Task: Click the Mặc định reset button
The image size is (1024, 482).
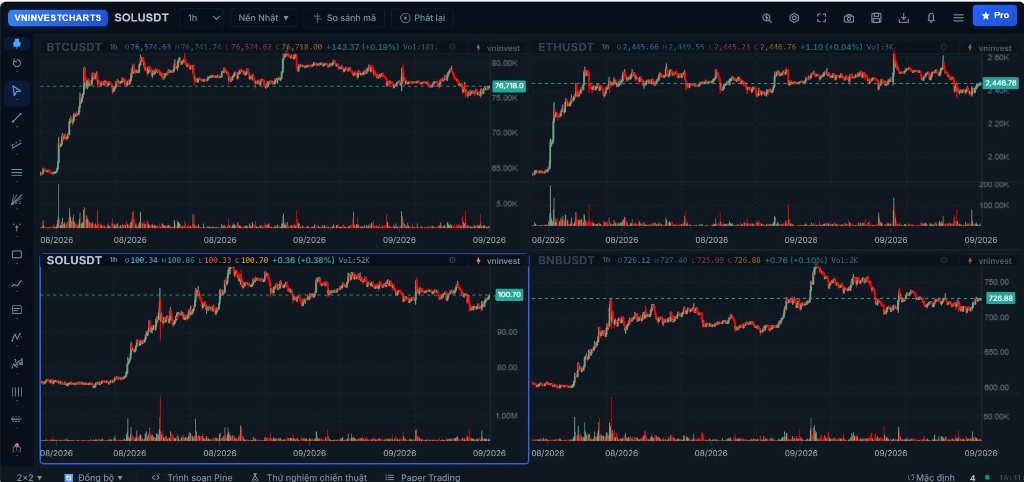Action: click(x=931, y=478)
